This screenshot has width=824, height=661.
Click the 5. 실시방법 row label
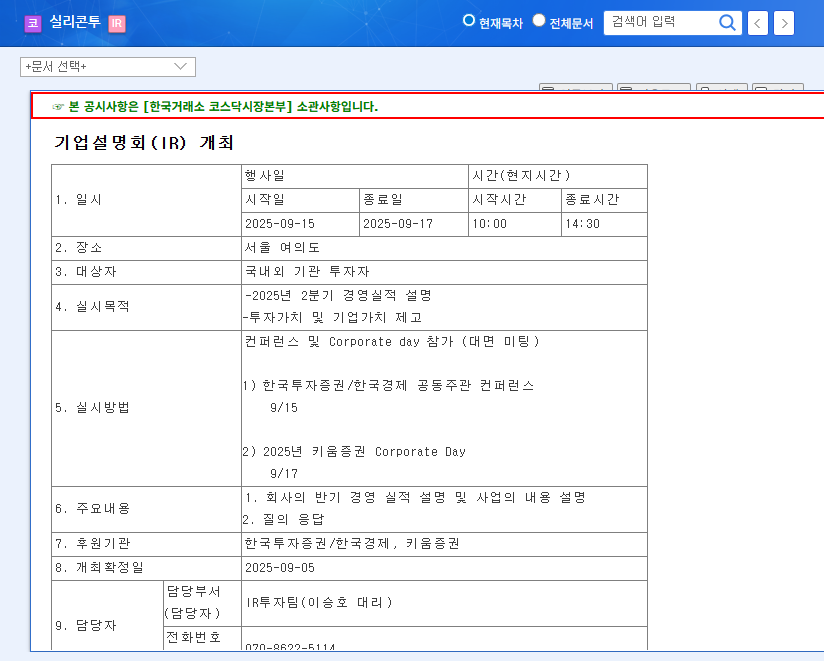pyautogui.click(x=92, y=408)
